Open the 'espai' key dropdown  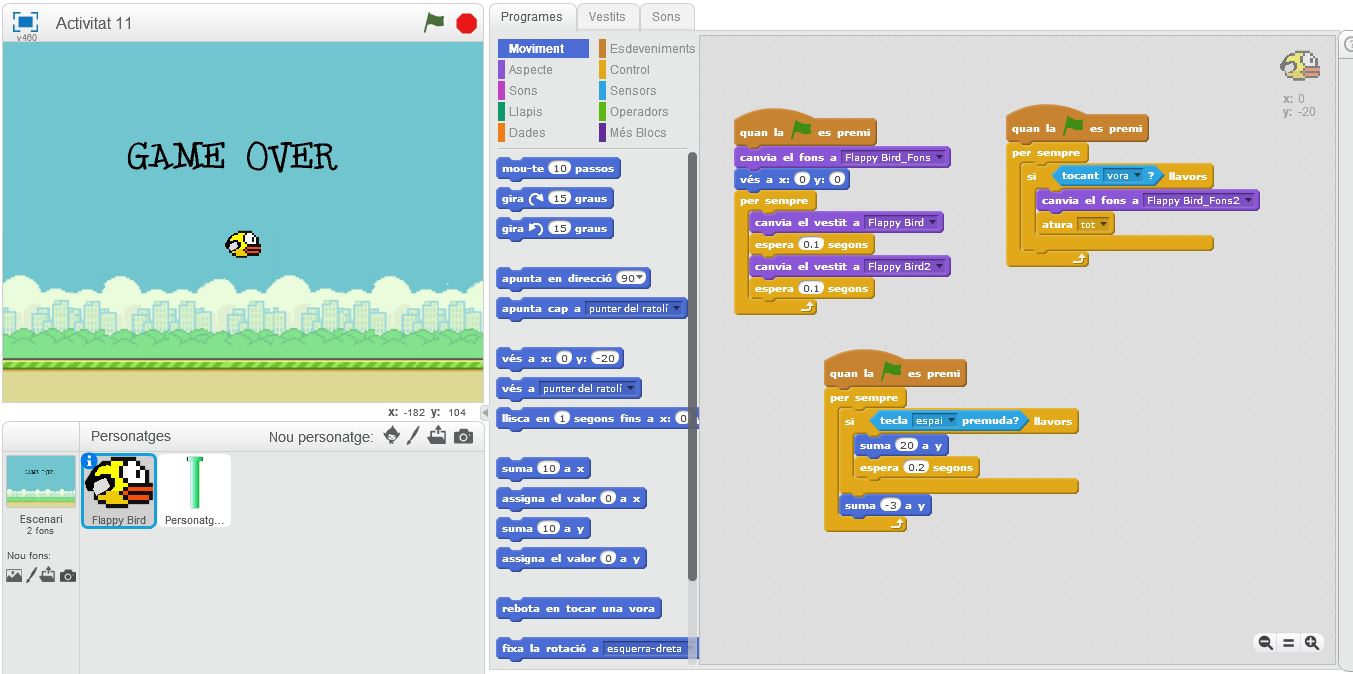935,421
